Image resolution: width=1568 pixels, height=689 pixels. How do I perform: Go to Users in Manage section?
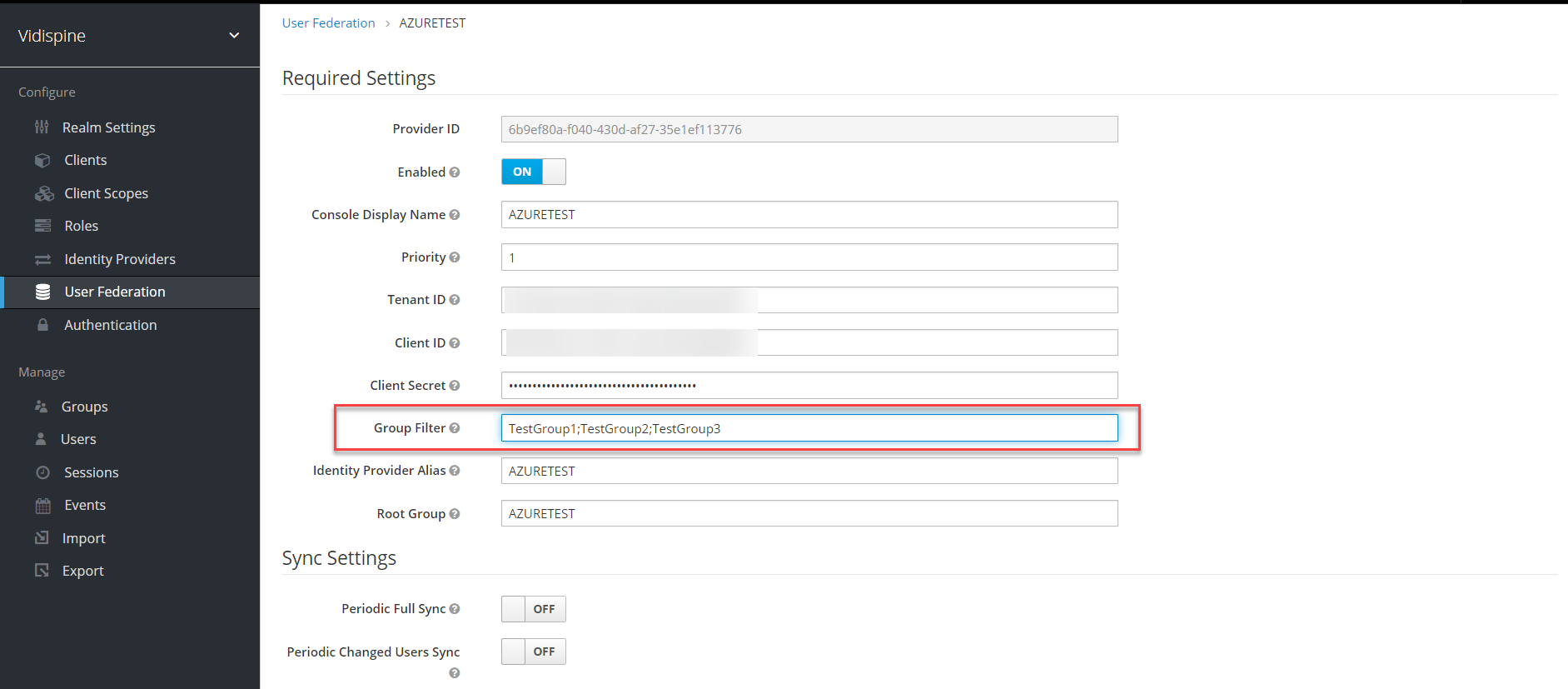pyautogui.click(x=78, y=439)
